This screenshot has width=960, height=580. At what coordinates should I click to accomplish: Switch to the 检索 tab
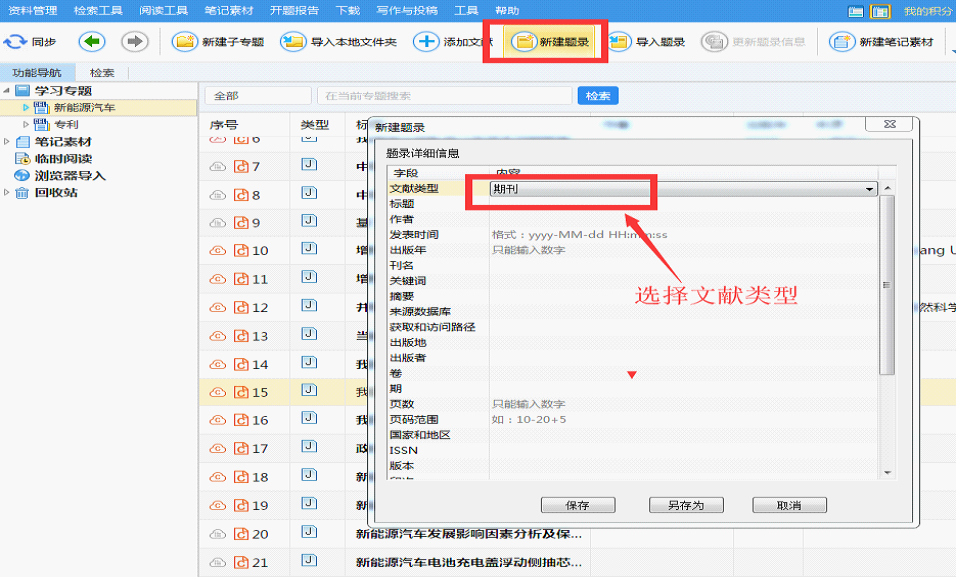(x=103, y=72)
